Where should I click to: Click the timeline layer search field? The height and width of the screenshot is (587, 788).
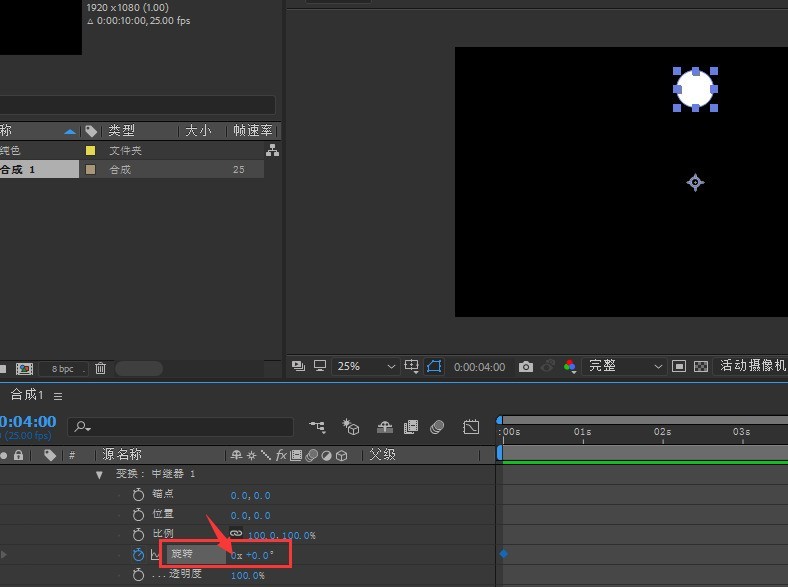point(181,427)
